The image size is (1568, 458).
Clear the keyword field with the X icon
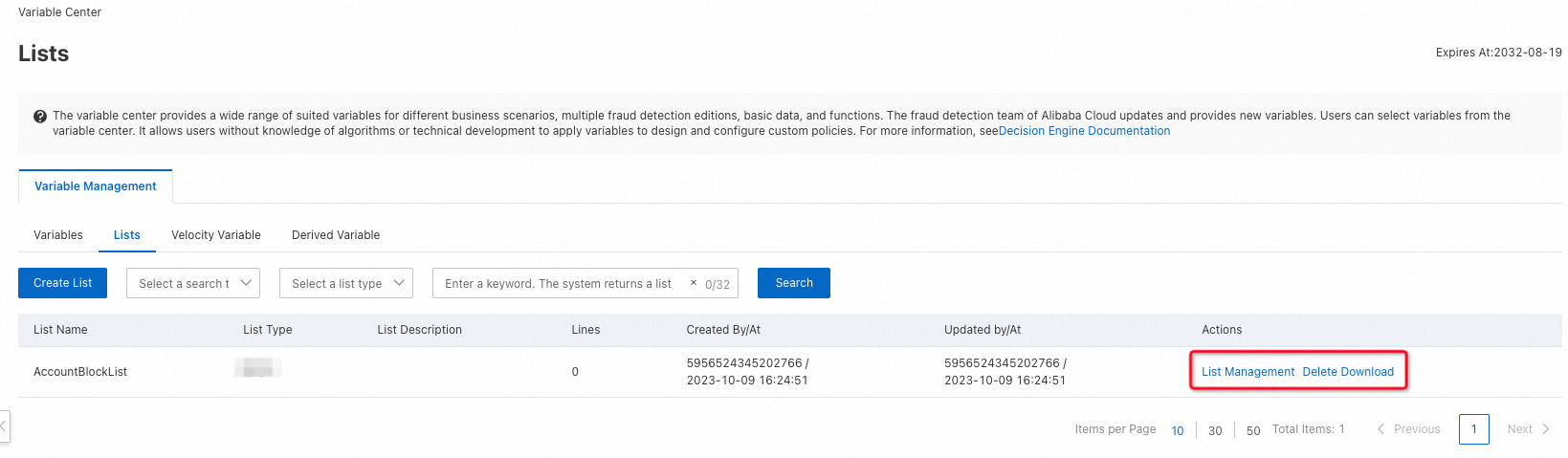pos(694,283)
